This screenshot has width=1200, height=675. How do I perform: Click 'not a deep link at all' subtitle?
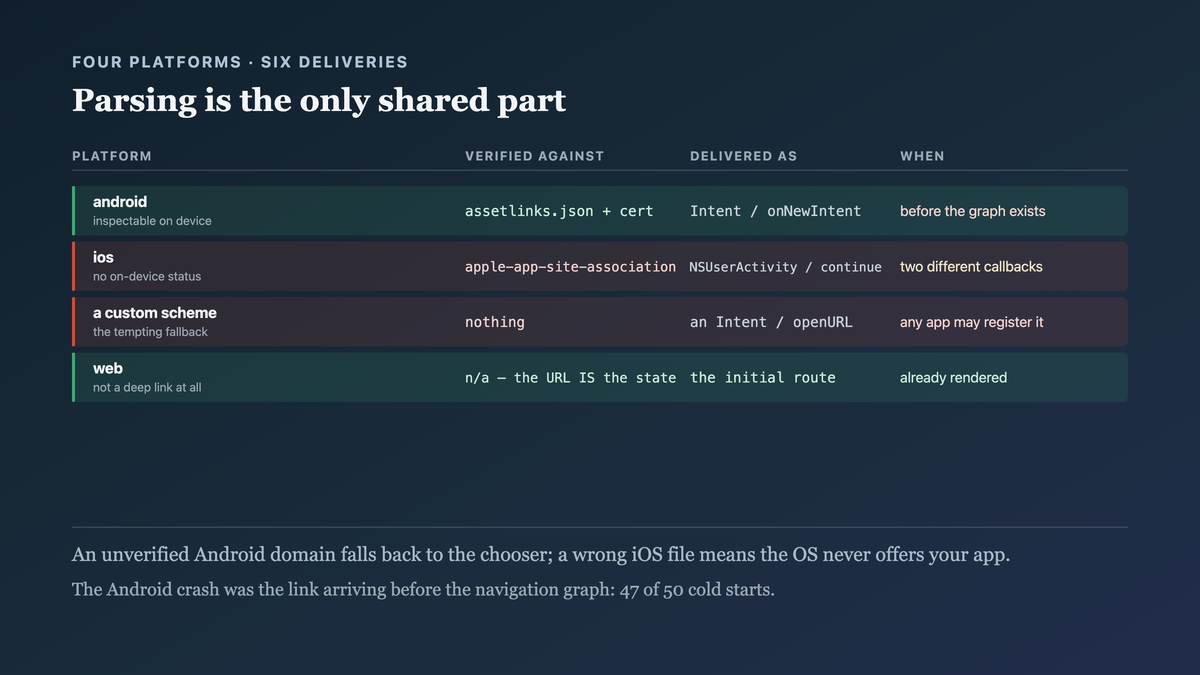tap(147, 388)
